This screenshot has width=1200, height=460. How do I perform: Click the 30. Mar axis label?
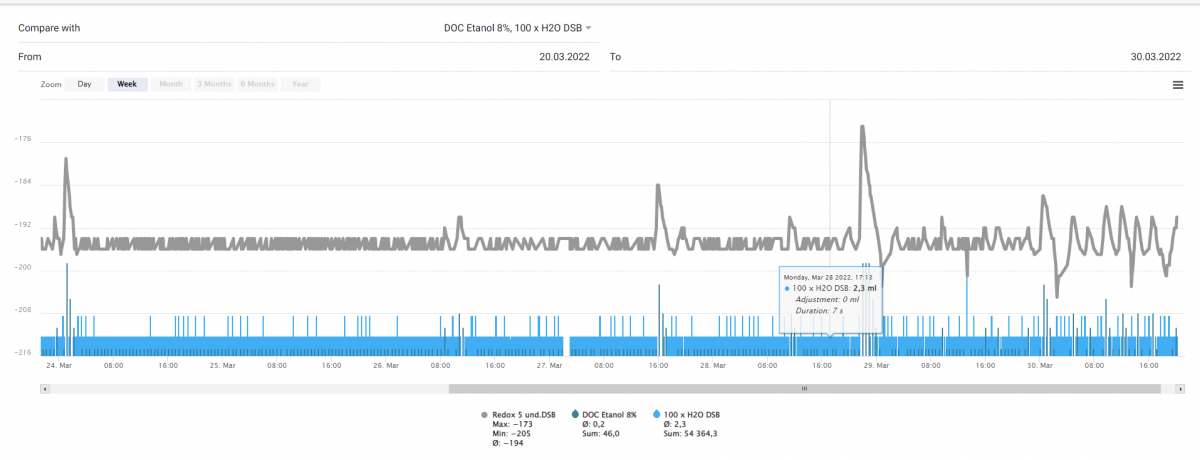pos(1040,366)
